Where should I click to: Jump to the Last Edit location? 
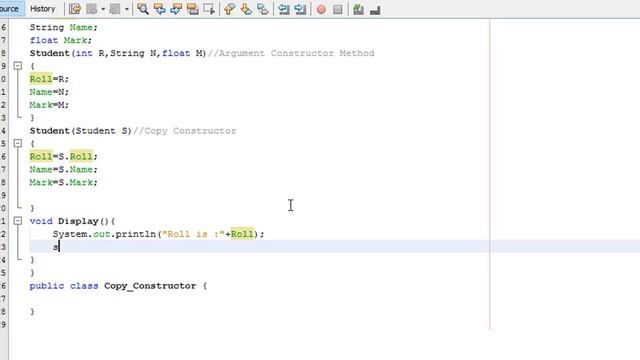click(75, 9)
